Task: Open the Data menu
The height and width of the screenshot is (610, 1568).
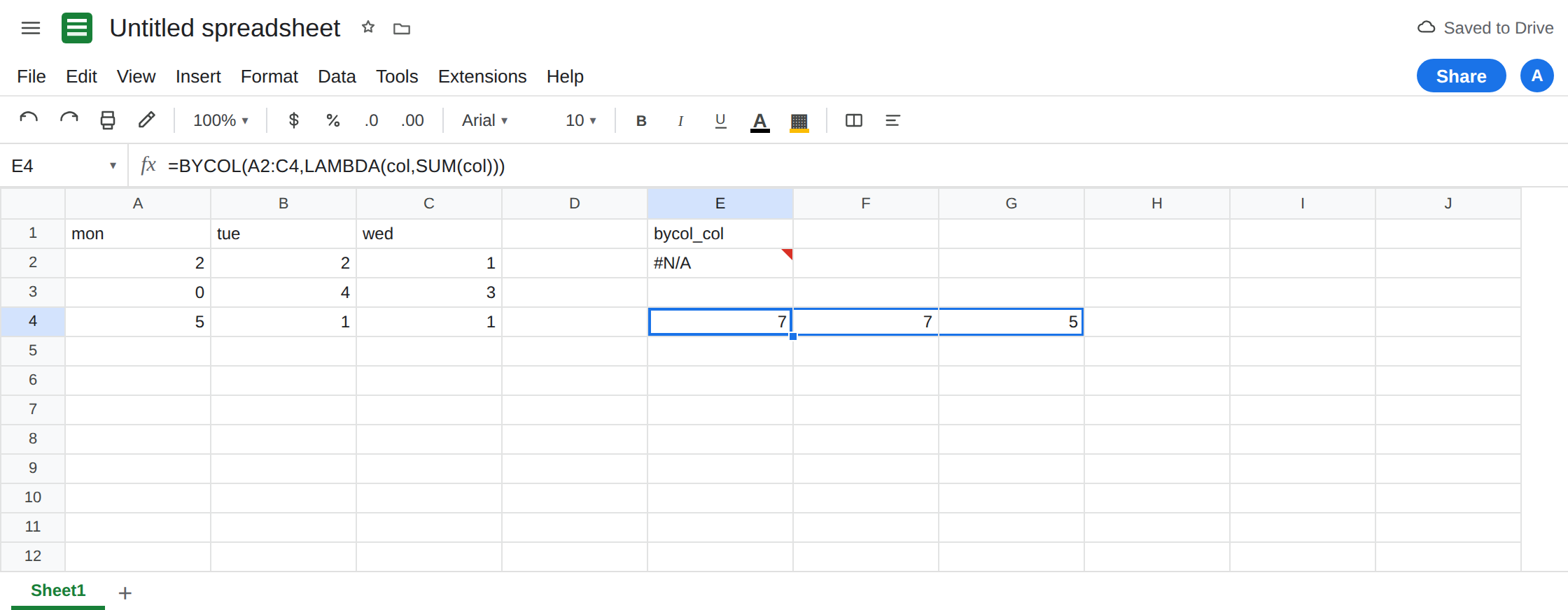Action: [337, 76]
